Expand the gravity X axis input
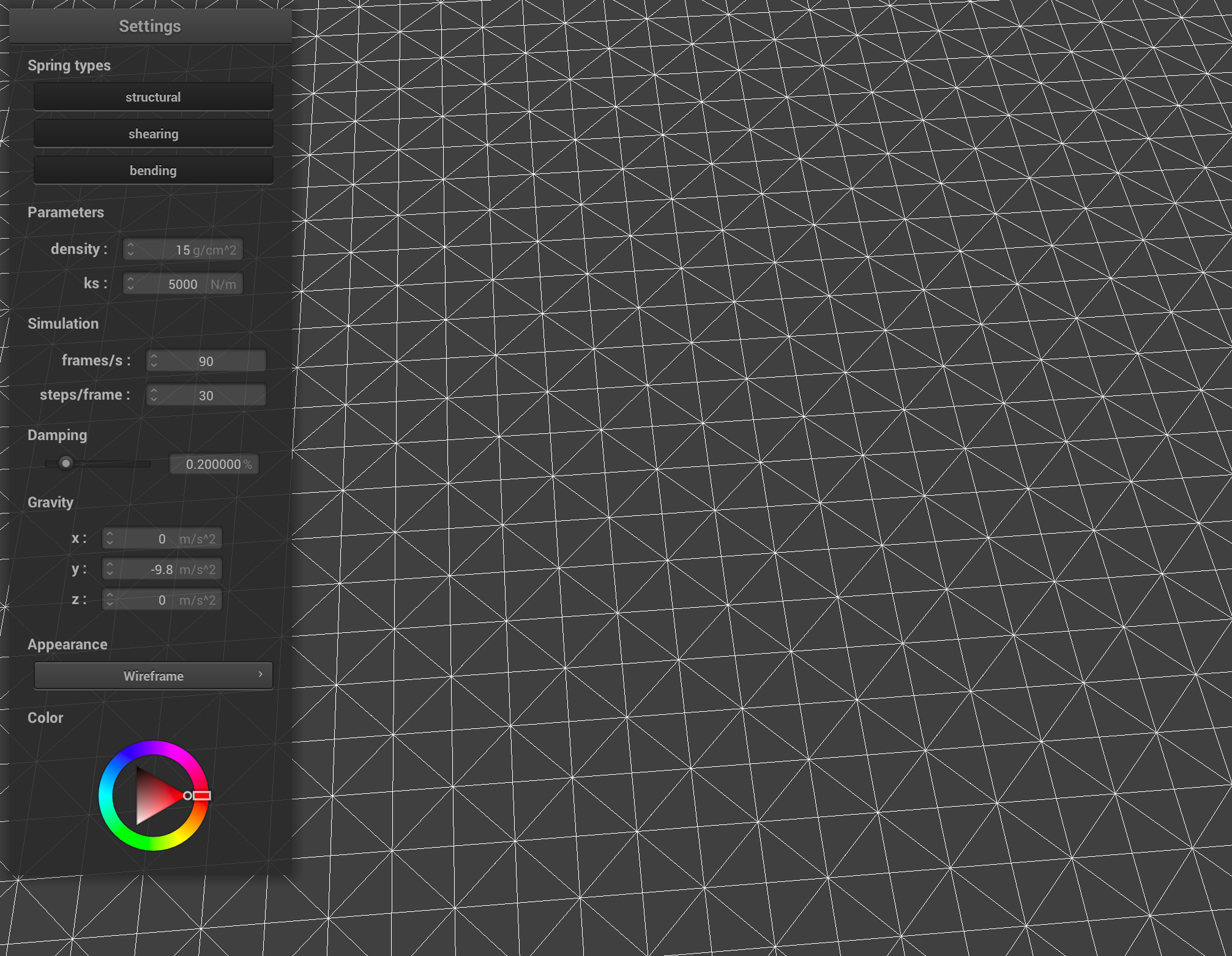1232x956 pixels. click(x=110, y=534)
